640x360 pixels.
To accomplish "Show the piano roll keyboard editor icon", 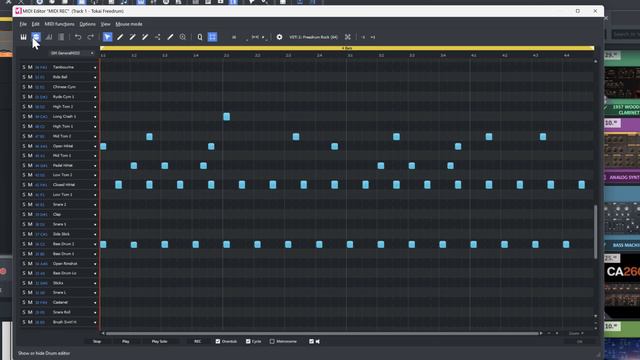I will click(23, 37).
